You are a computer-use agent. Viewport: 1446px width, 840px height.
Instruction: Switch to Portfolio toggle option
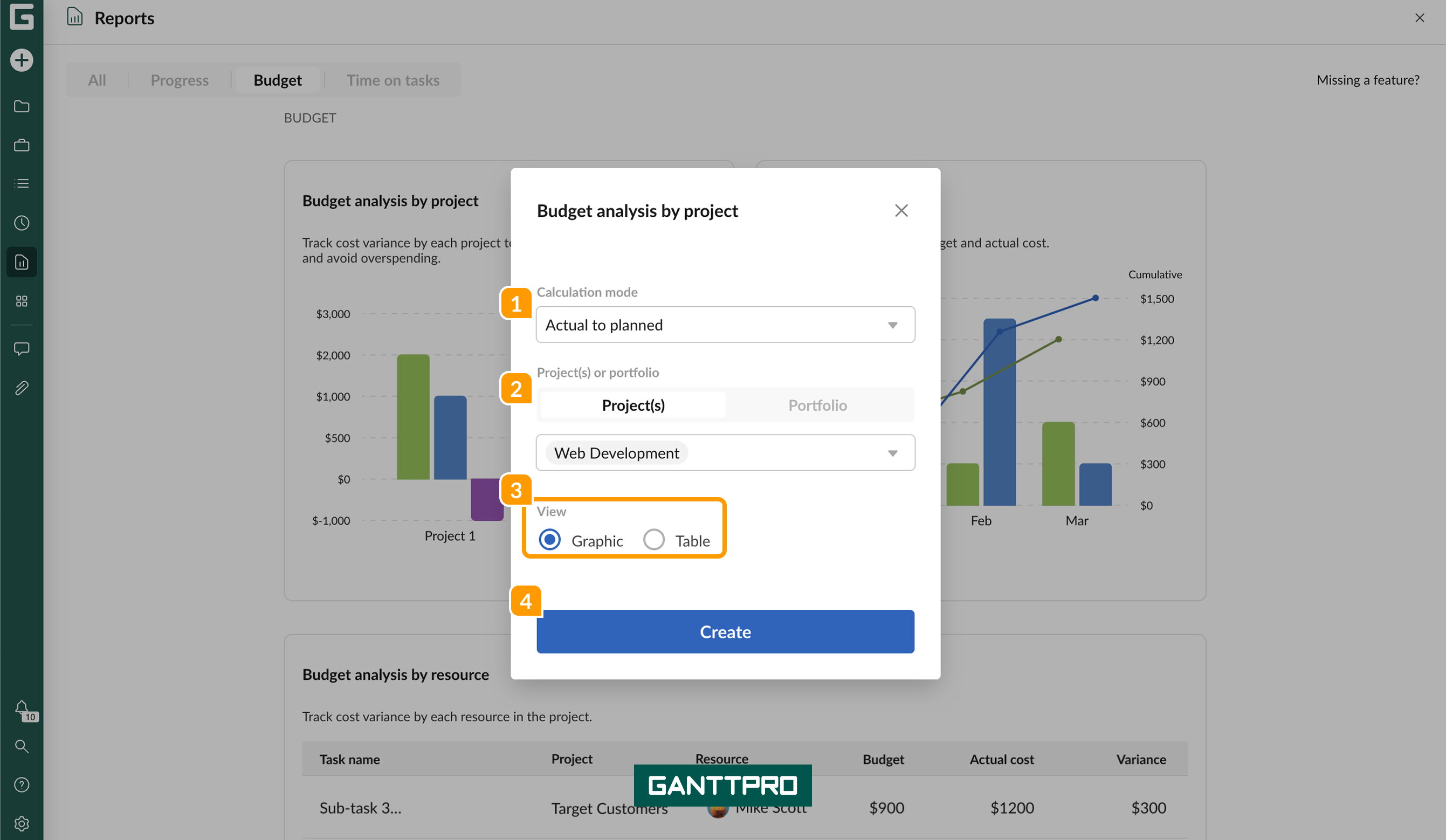(x=817, y=405)
